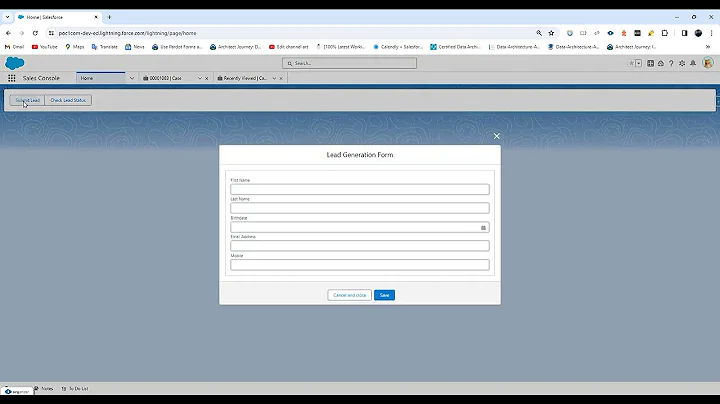This screenshot has width=720, height=404.
Task: Open a new browser tab
Action: click(109, 17)
